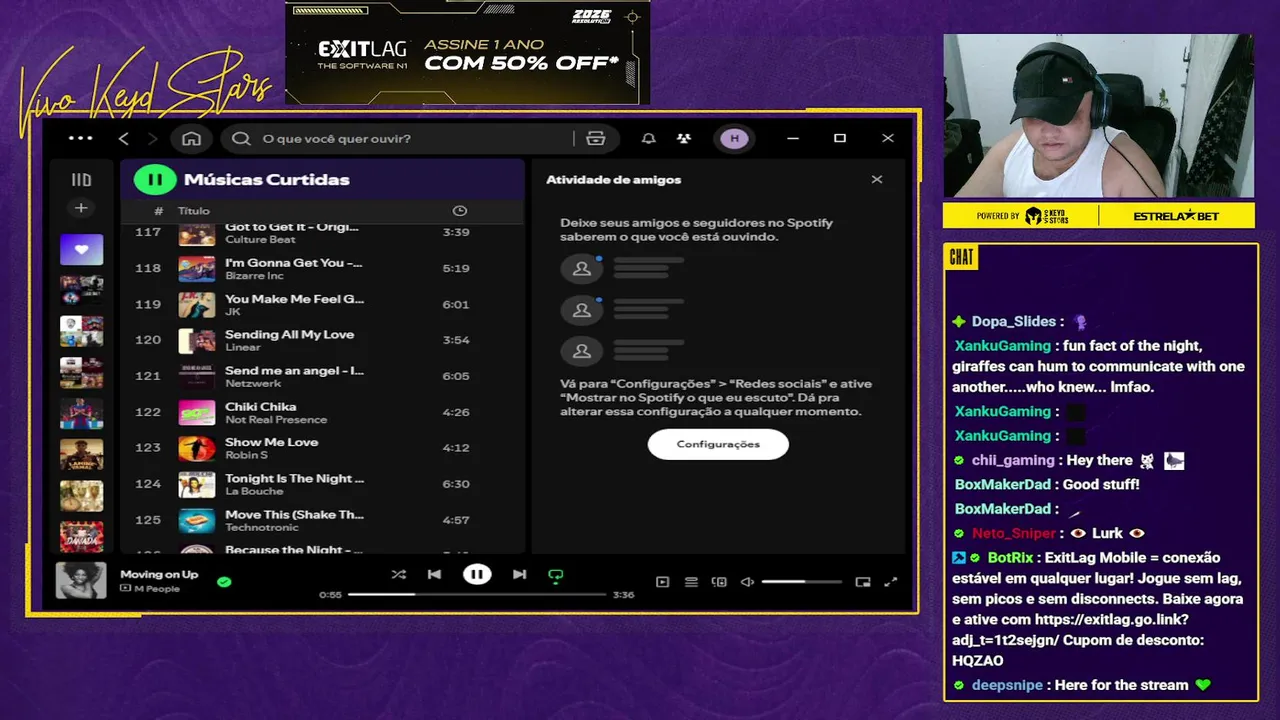The height and width of the screenshot is (720, 1280).
Task: Click the ExitLag '50% OFF' banner
Action: [x=468, y=52]
